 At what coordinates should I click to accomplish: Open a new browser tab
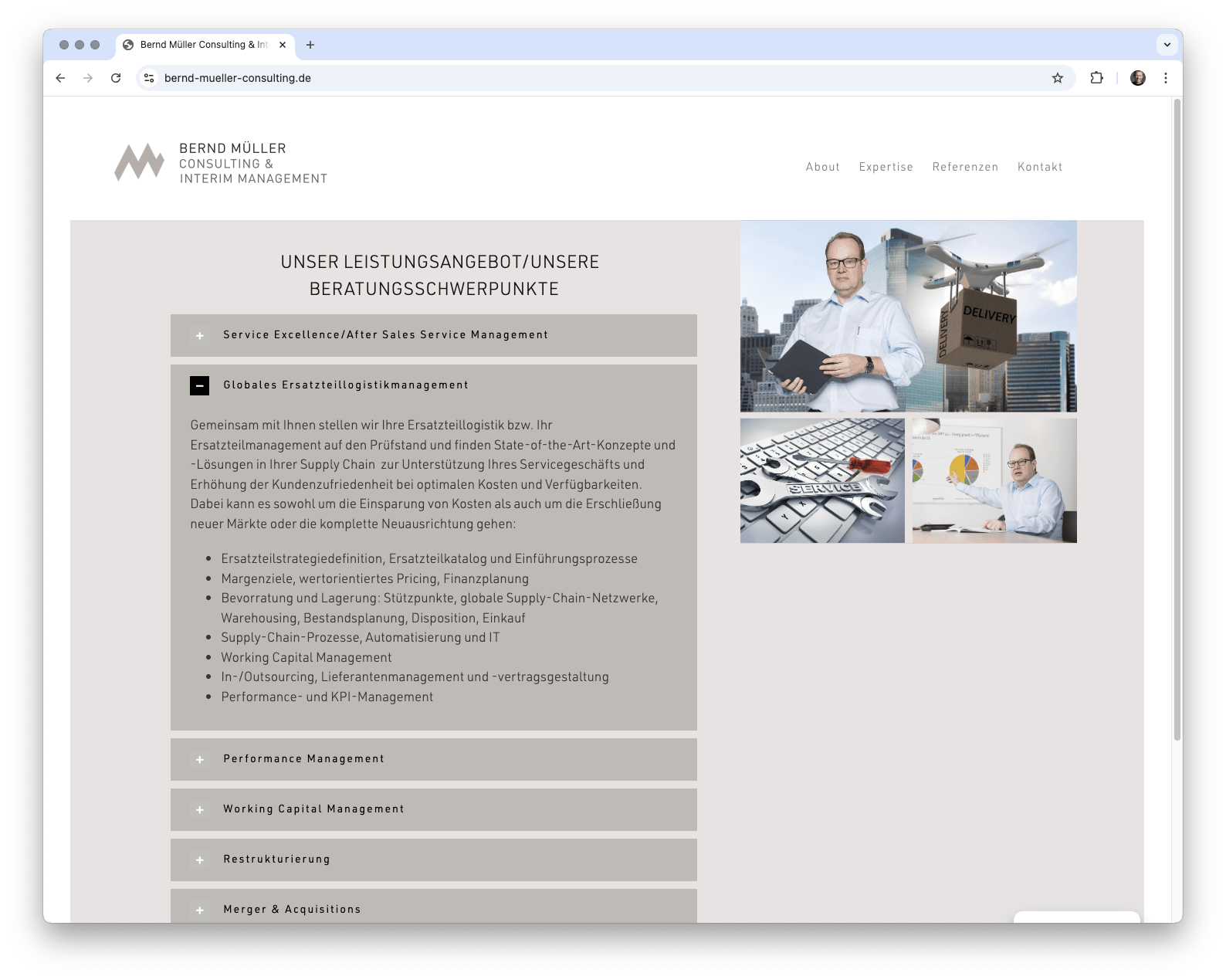click(x=310, y=45)
